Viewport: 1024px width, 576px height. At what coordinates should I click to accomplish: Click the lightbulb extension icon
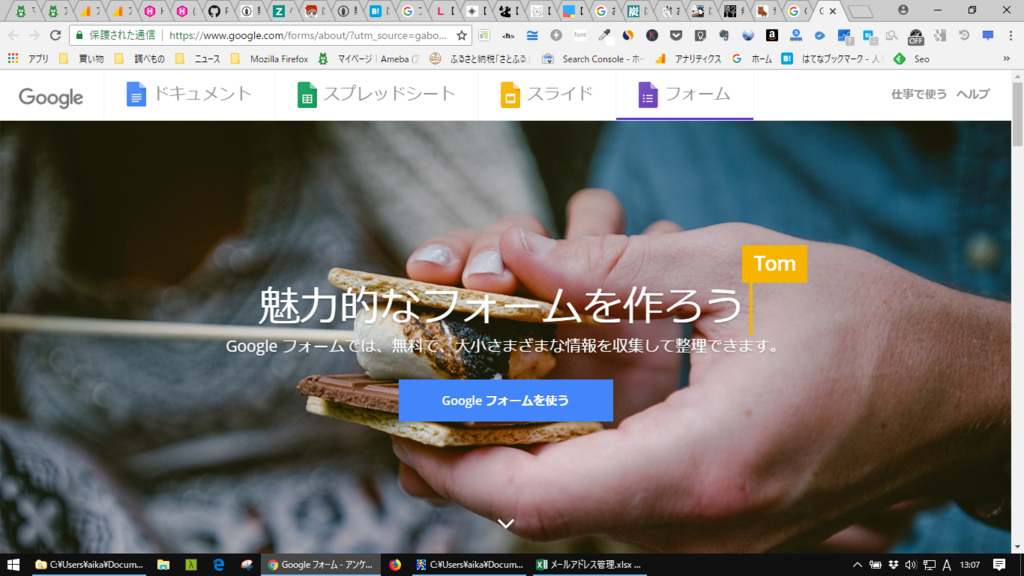tap(699, 35)
